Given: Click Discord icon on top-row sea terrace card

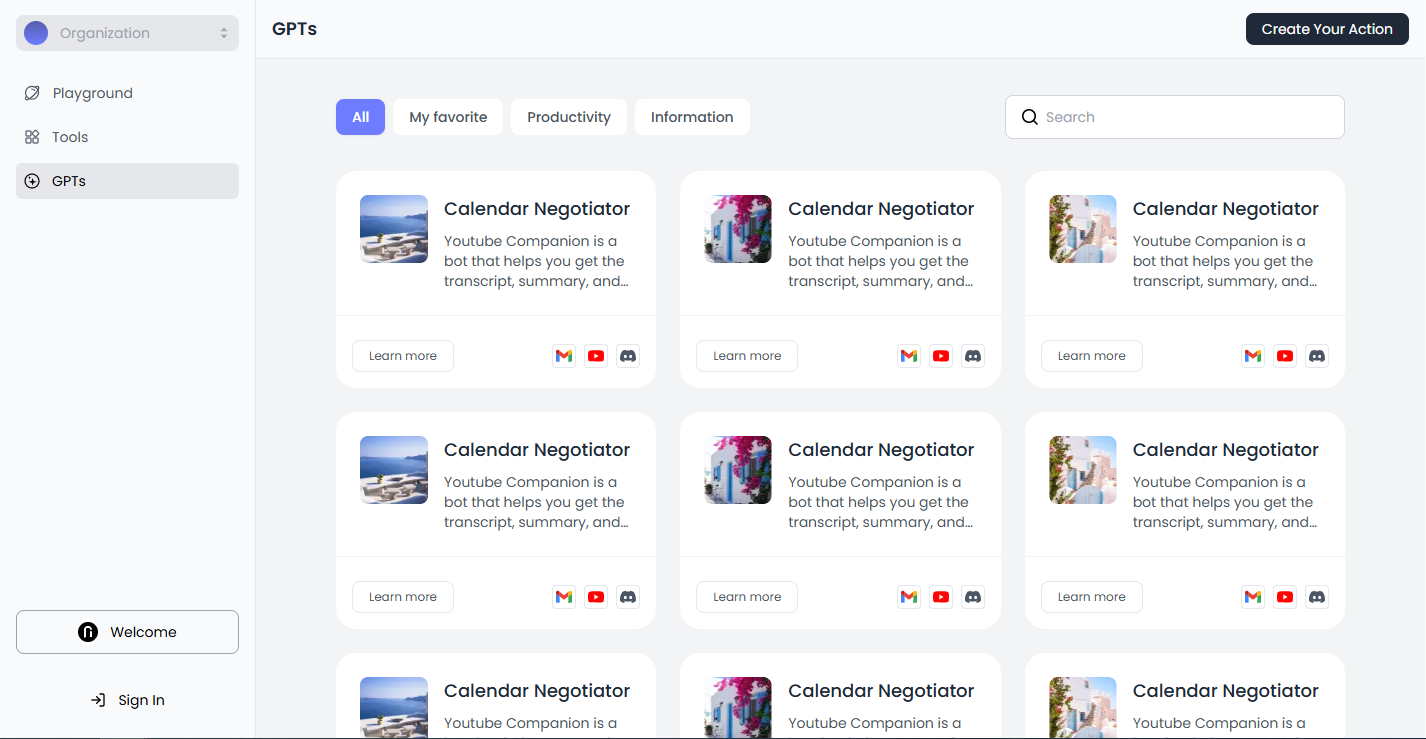Looking at the screenshot, I should pos(628,356).
